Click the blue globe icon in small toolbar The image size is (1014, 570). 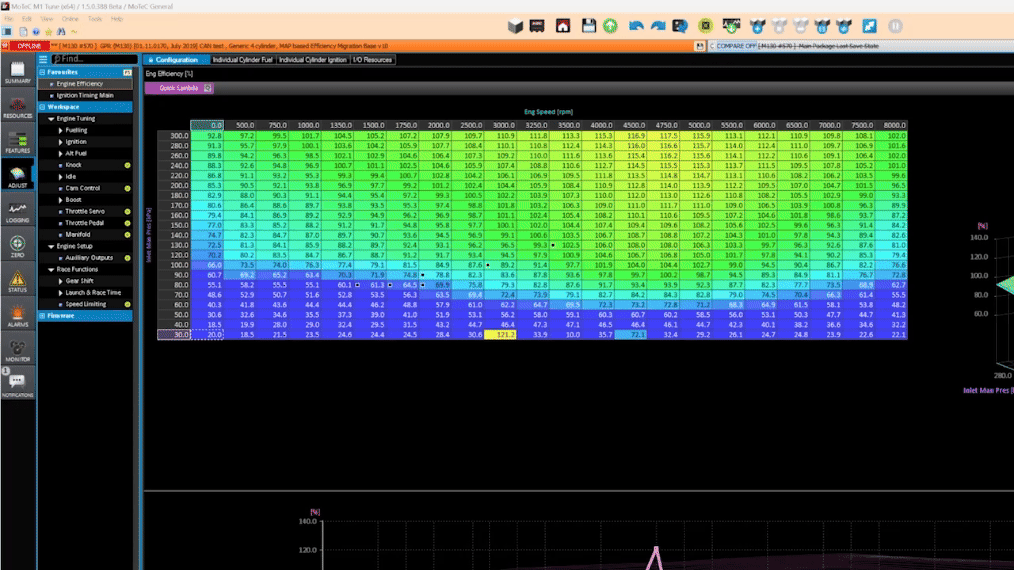point(36,31)
